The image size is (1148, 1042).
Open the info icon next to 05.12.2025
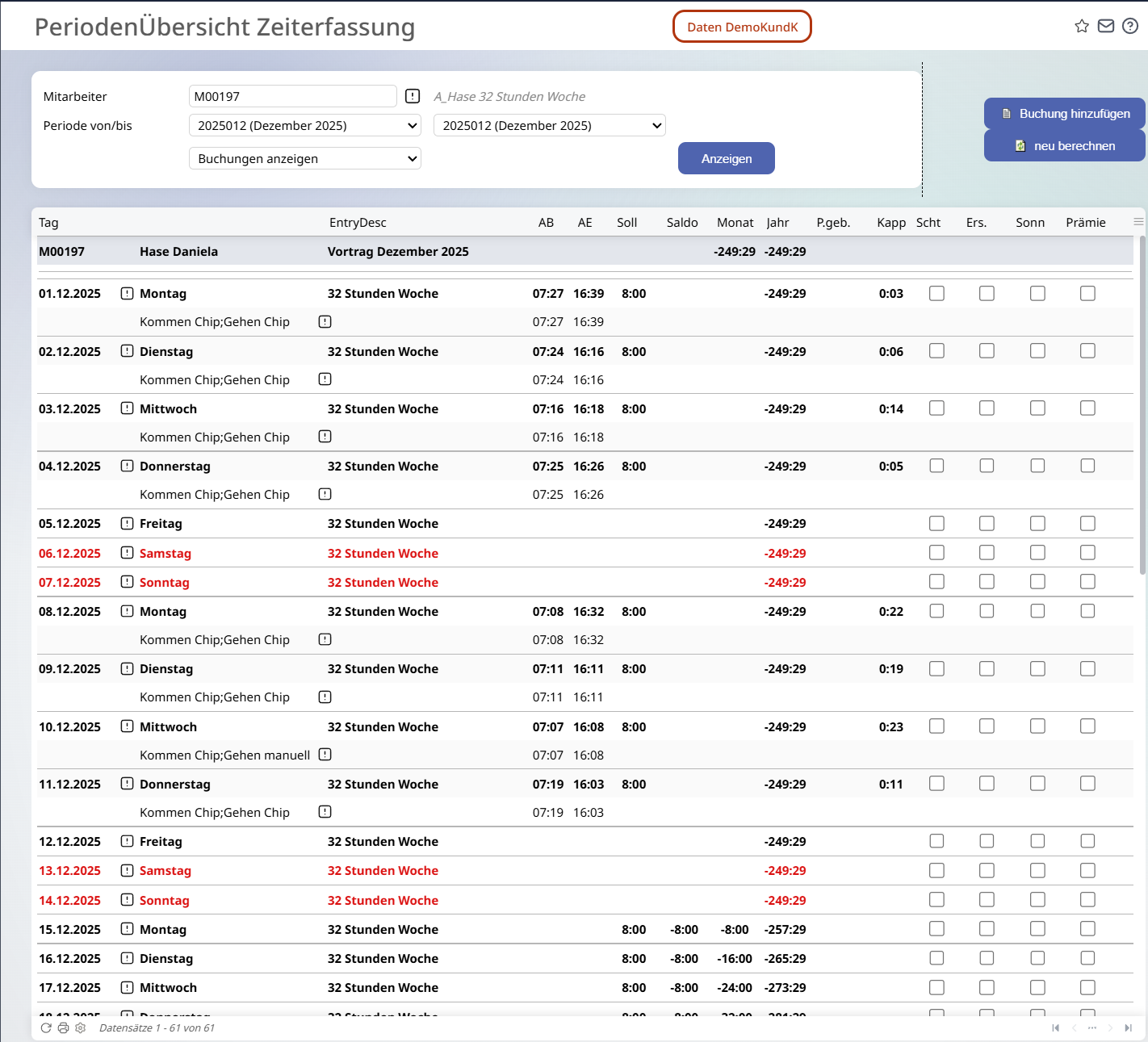click(x=127, y=523)
